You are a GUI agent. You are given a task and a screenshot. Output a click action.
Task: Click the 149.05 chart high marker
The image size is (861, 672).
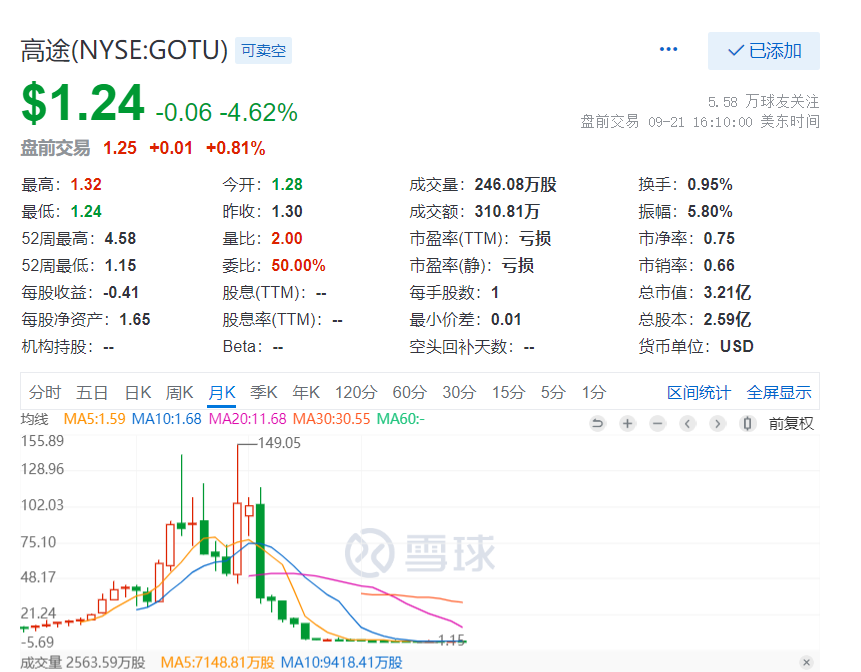click(279, 443)
